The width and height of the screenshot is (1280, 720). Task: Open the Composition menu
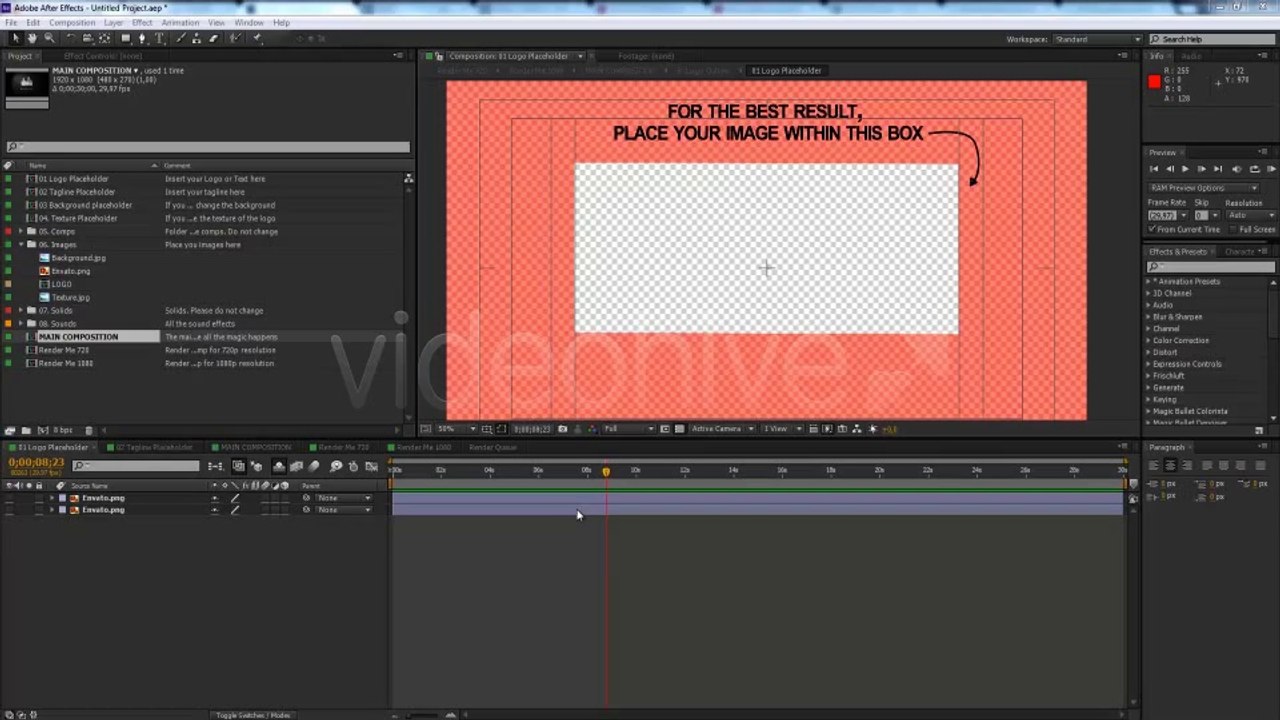pos(72,22)
